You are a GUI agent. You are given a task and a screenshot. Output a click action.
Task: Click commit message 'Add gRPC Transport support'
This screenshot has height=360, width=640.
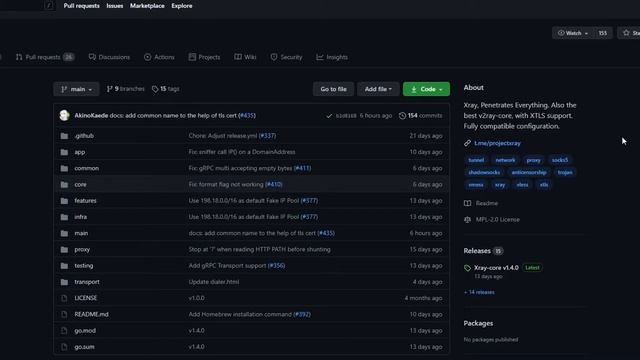point(227,266)
